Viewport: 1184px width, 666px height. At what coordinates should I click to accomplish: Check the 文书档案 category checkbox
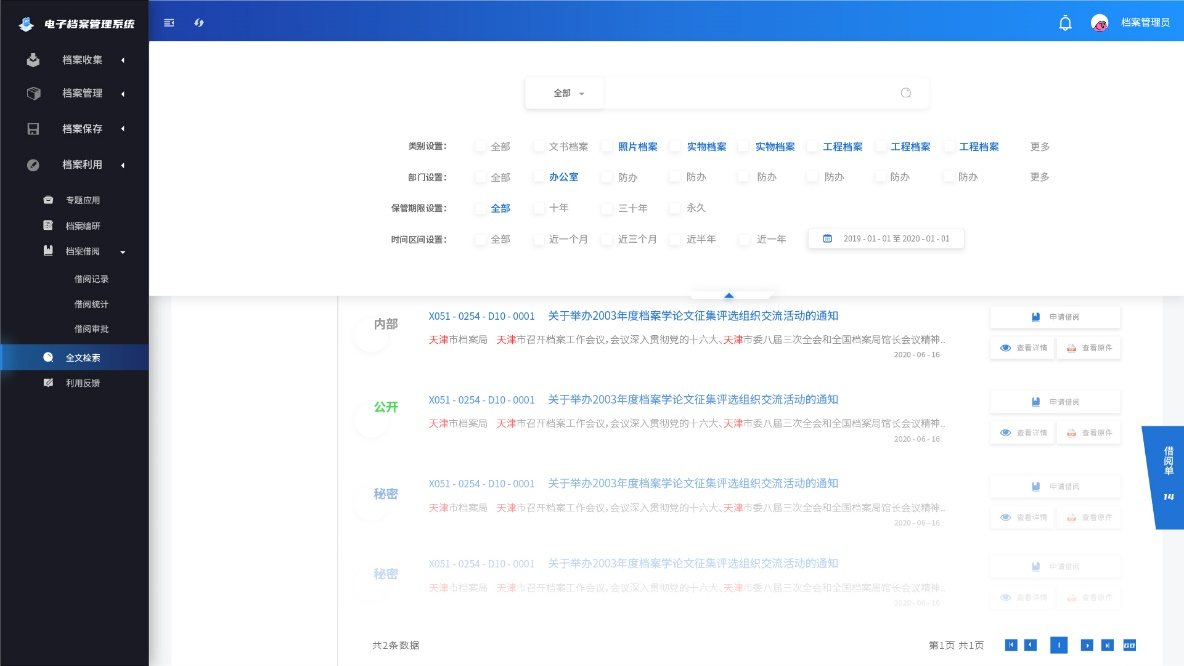tap(540, 147)
